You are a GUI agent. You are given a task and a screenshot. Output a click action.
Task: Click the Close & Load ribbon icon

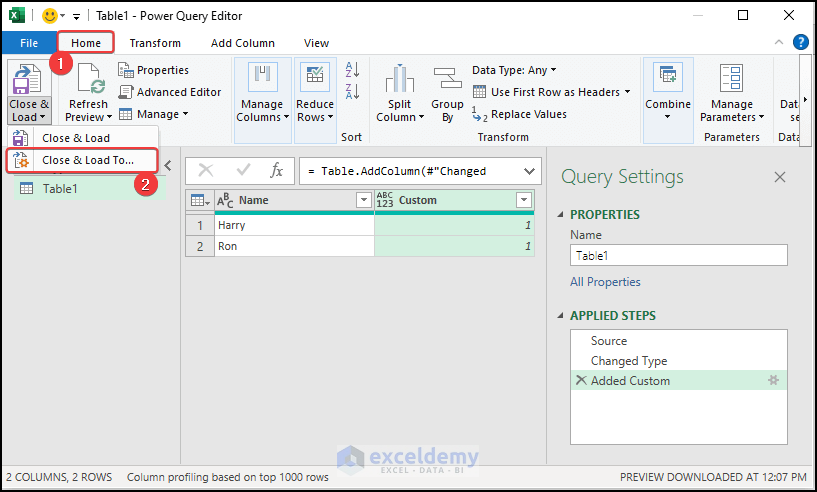pyautogui.click(x=27, y=80)
